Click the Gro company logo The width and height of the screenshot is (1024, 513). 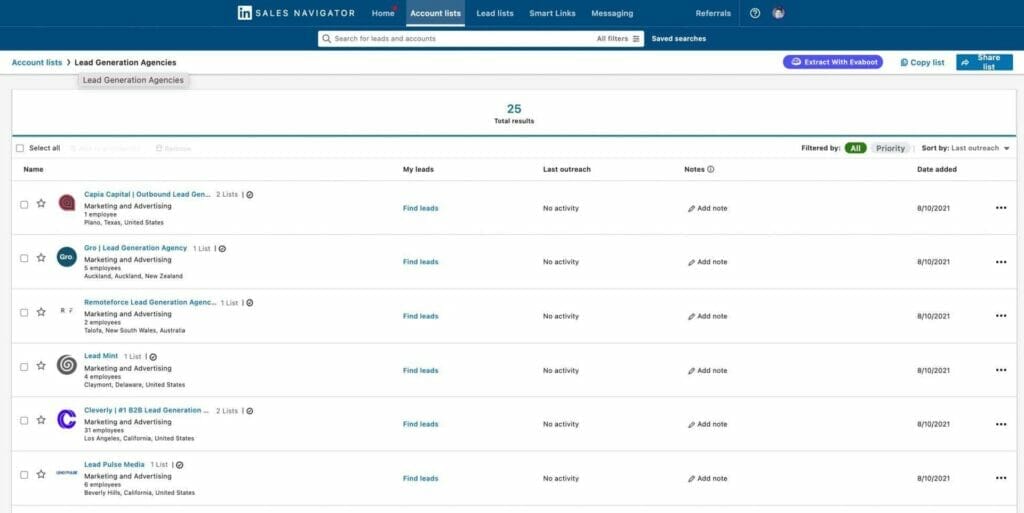click(x=67, y=257)
